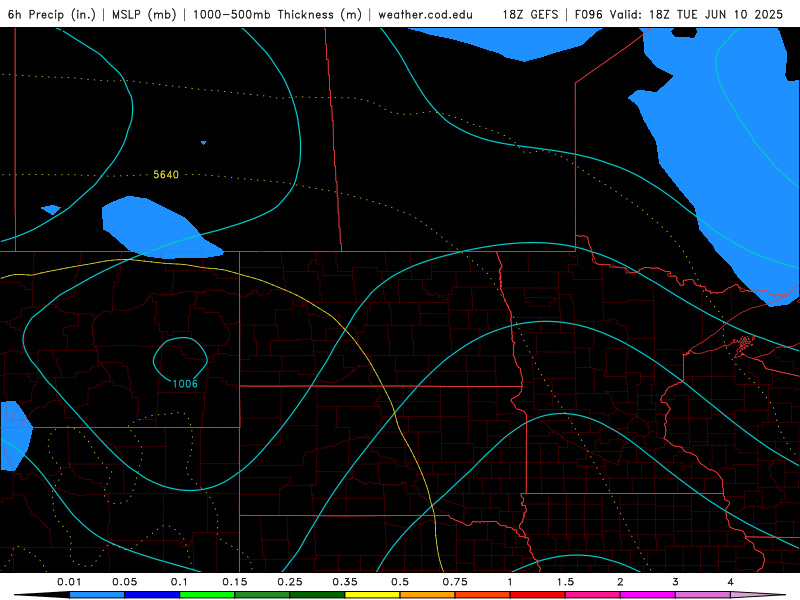Click the red 1 inch legend swatch
Image resolution: width=800 pixels, height=600 pixels.
pyautogui.click(x=538, y=595)
